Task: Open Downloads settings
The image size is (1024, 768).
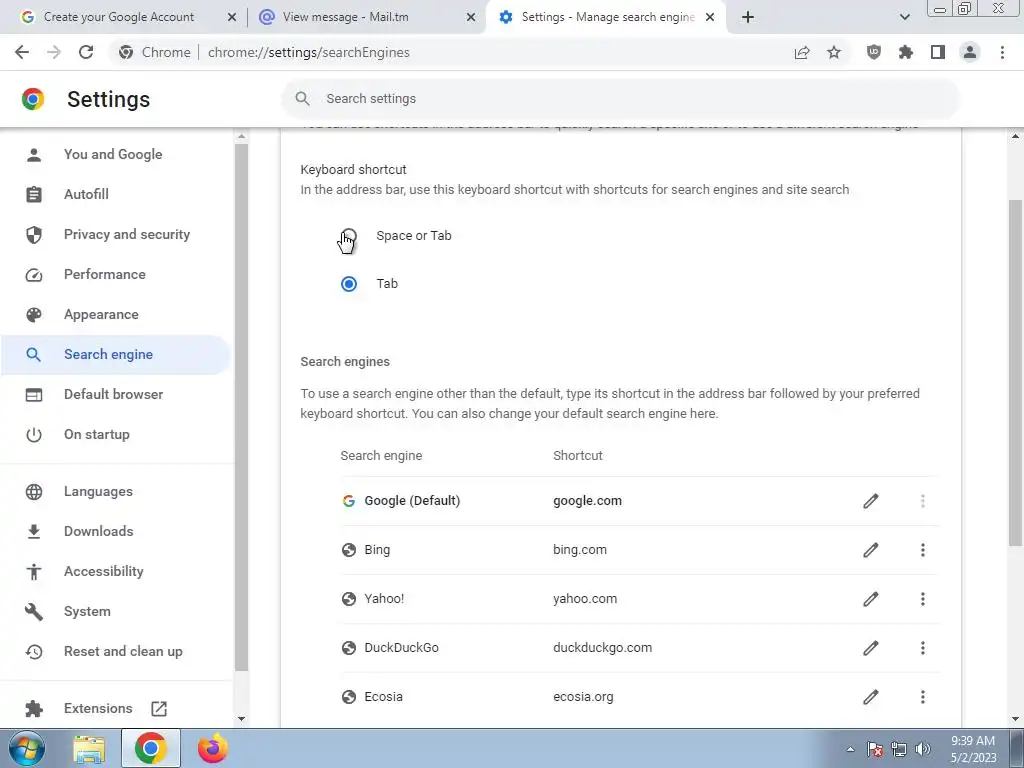Action: click(x=99, y=532)
